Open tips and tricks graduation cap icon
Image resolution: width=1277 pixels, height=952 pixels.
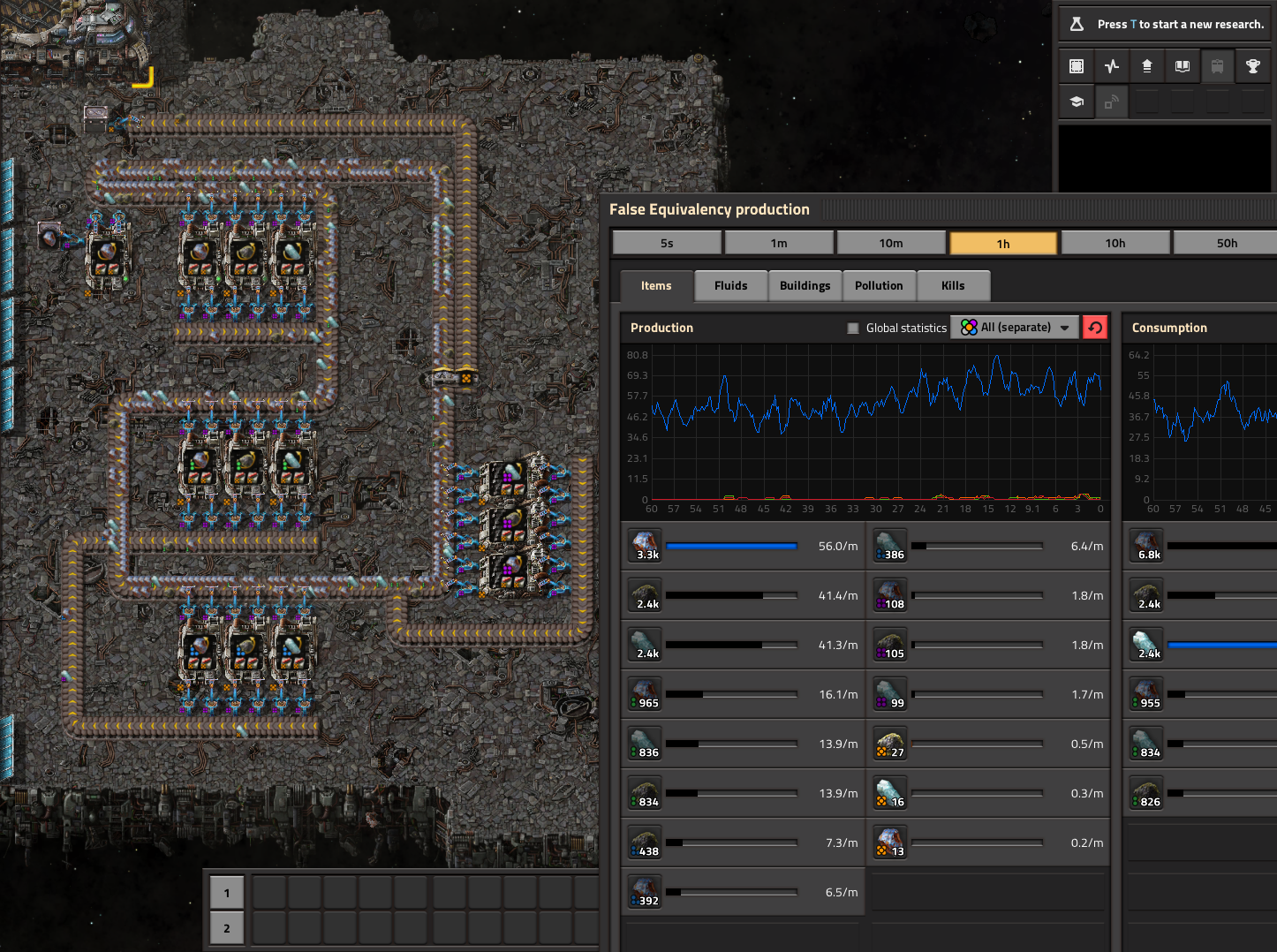pos(1077,102)
